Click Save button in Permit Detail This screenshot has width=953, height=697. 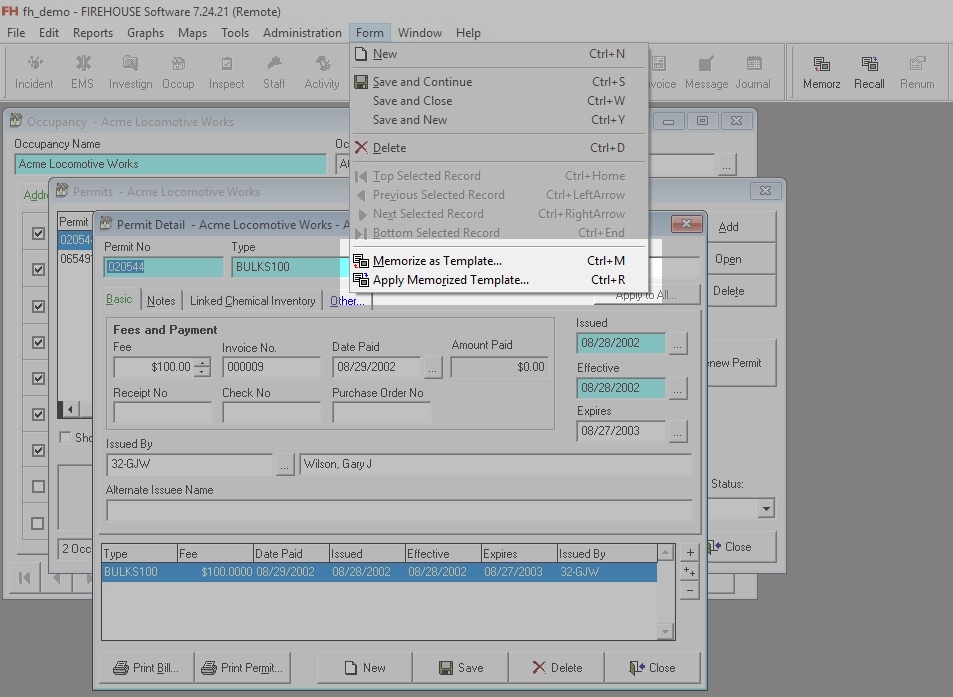point(461,668)
